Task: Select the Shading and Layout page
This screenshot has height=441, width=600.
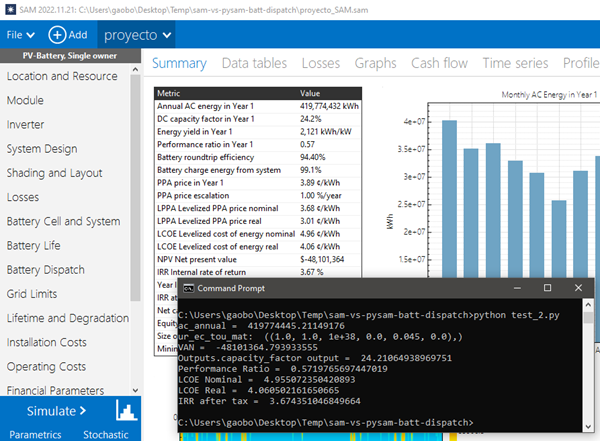Action: [55, 173]
